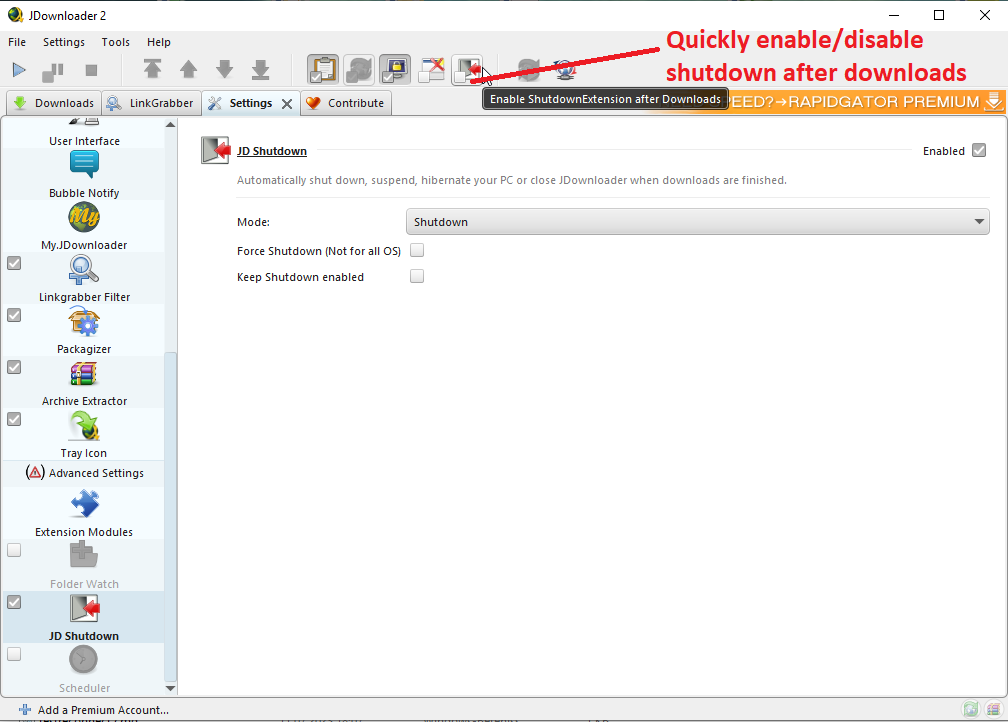Click the download arrow icon on Rapidgator banner
This screenshot has width=1008, height=722.
click(994, 101)
